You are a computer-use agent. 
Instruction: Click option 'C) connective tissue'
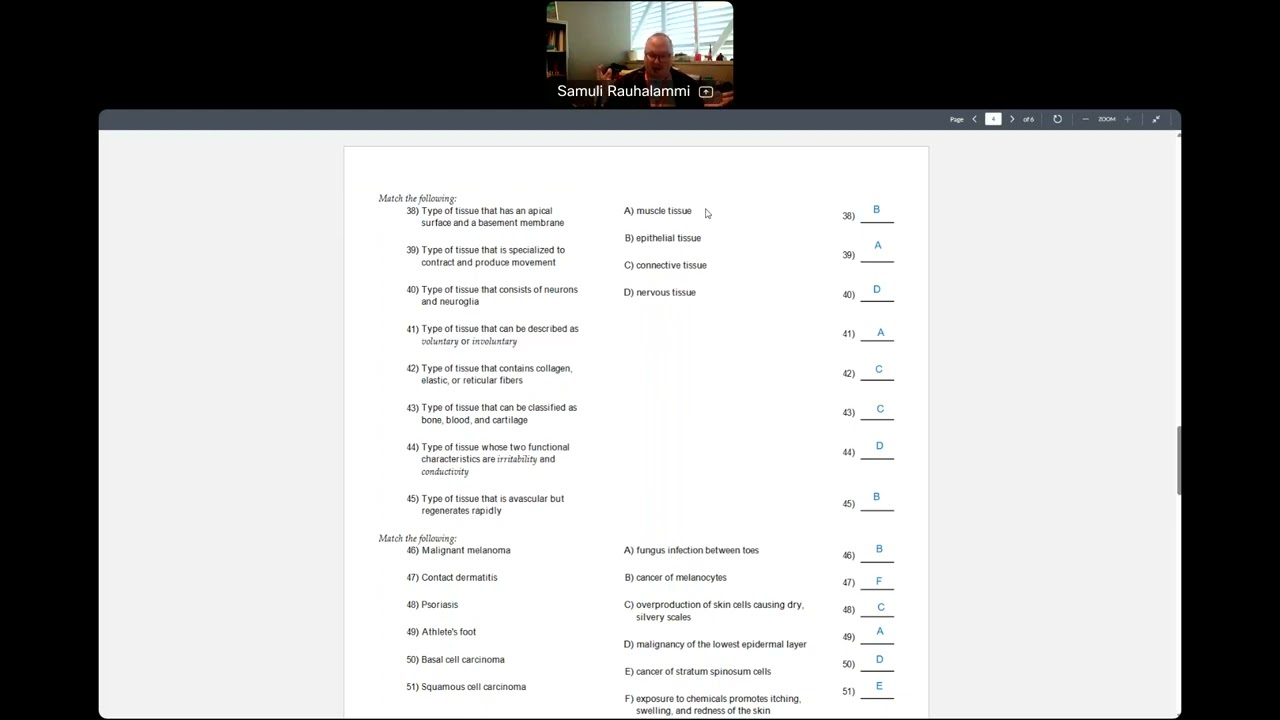(665, 265)
